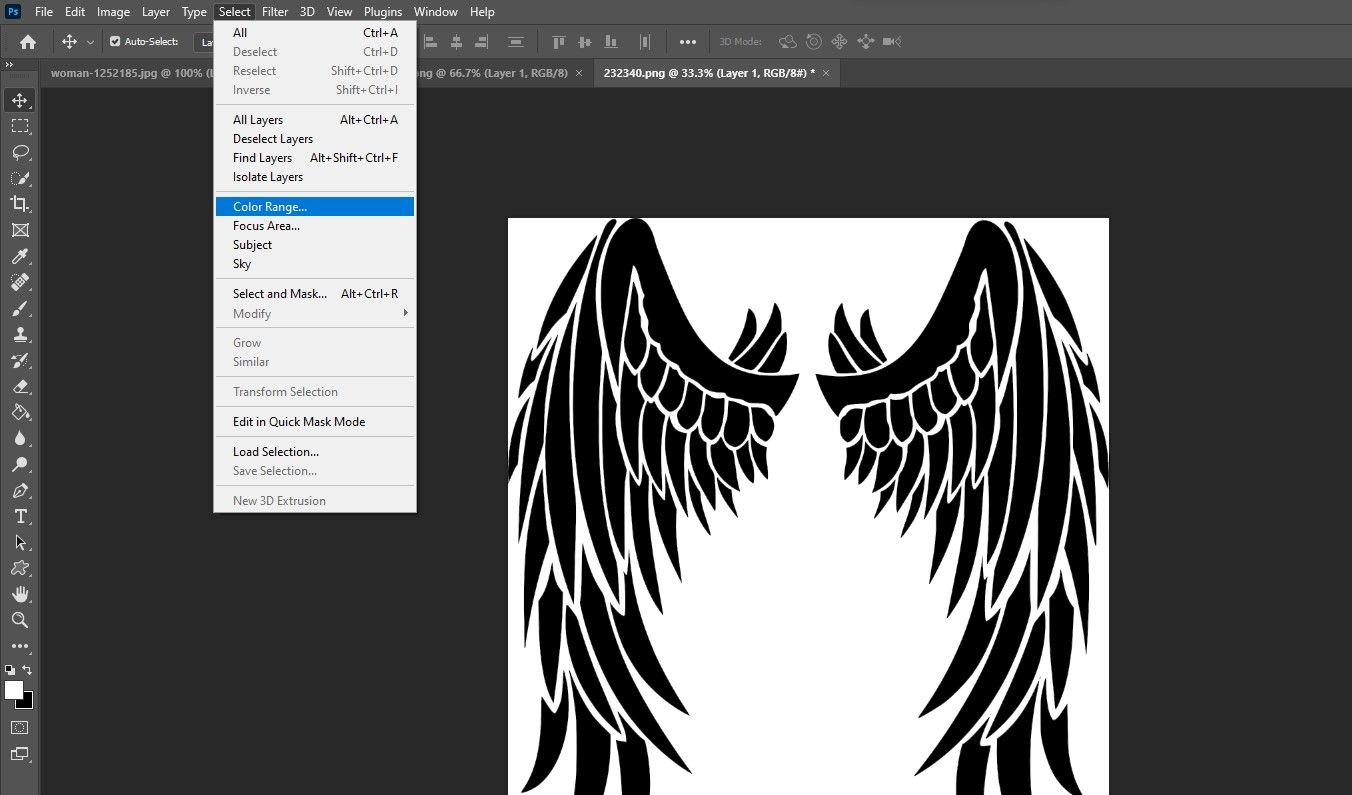
Task: Swap foreground and background colors
Action: [28, 670]
